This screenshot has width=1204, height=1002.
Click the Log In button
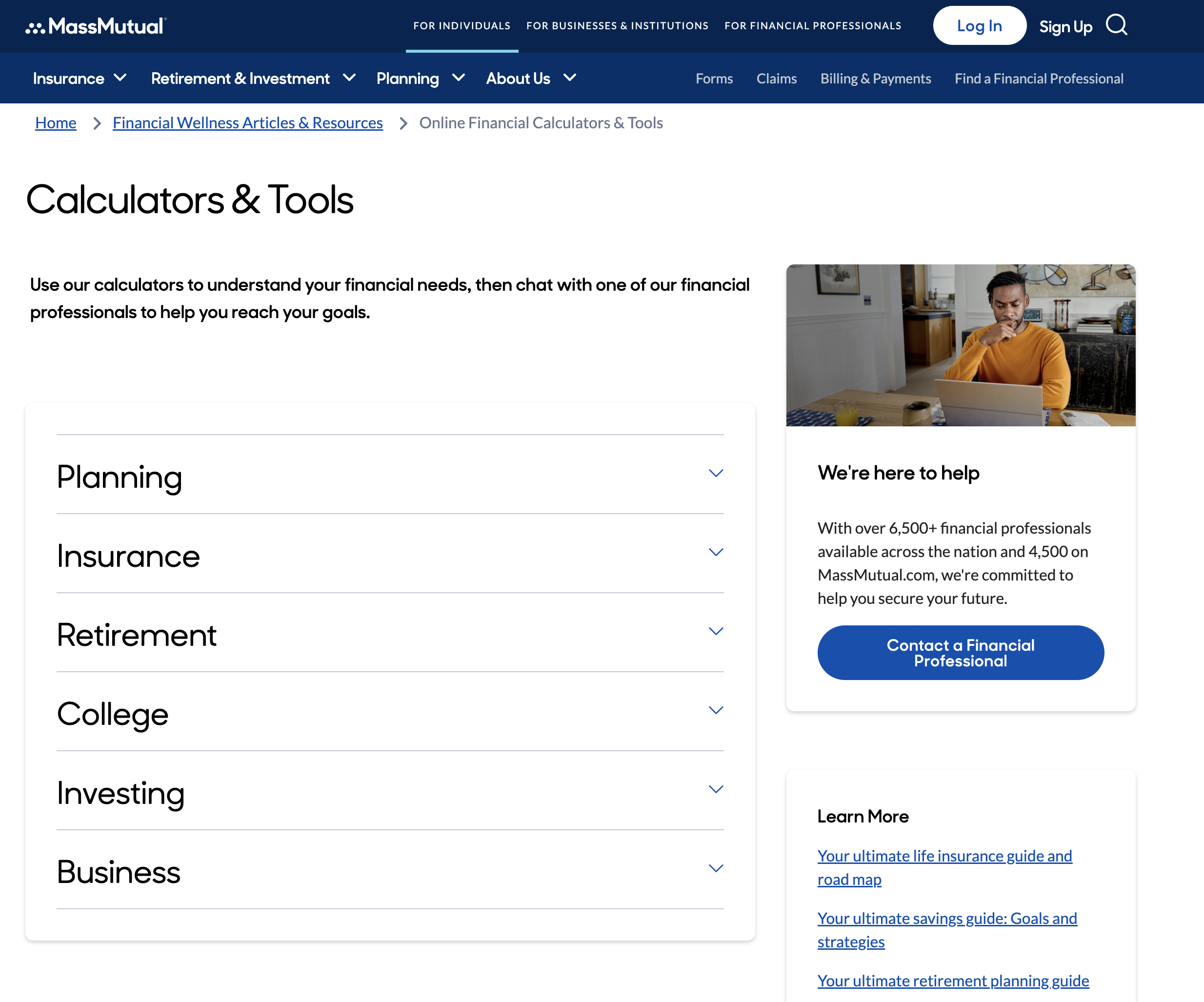[x=979, y=25]
